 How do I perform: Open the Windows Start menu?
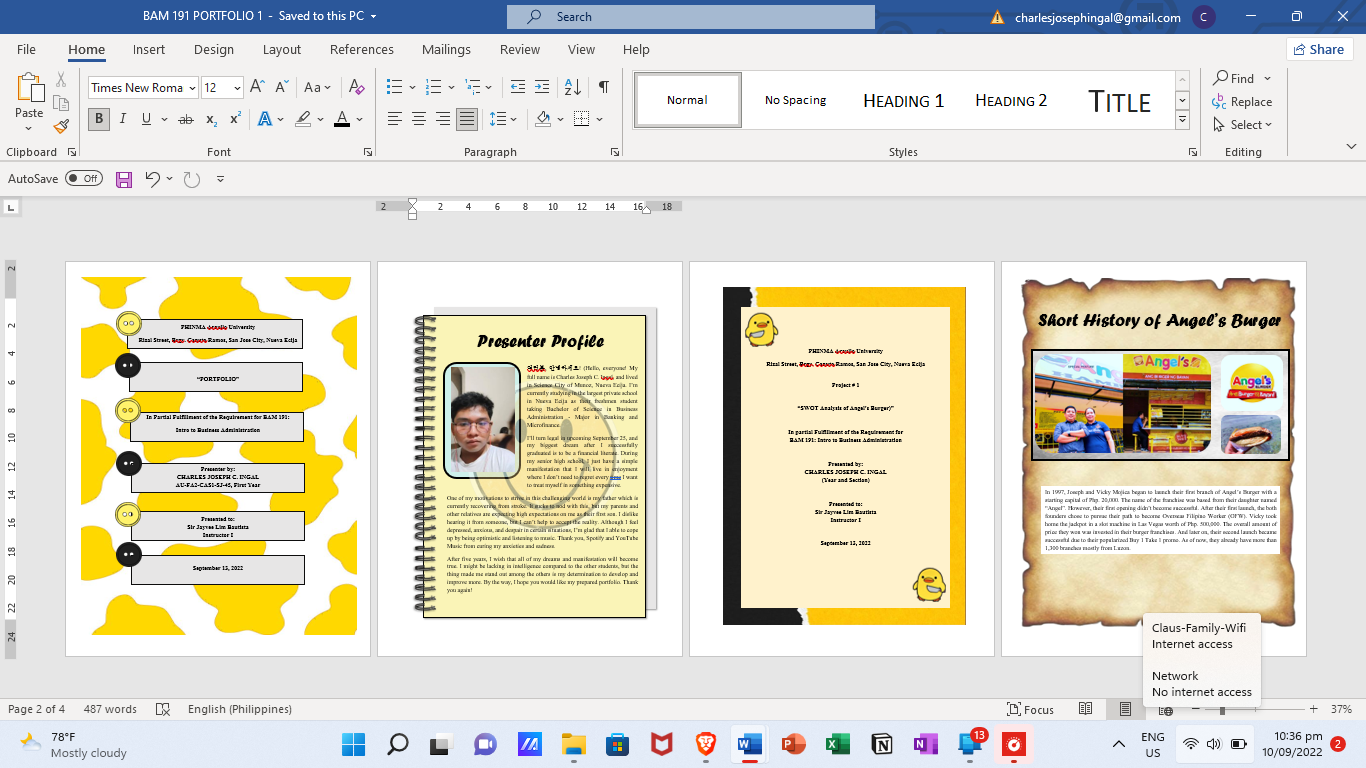click(354, 745)
